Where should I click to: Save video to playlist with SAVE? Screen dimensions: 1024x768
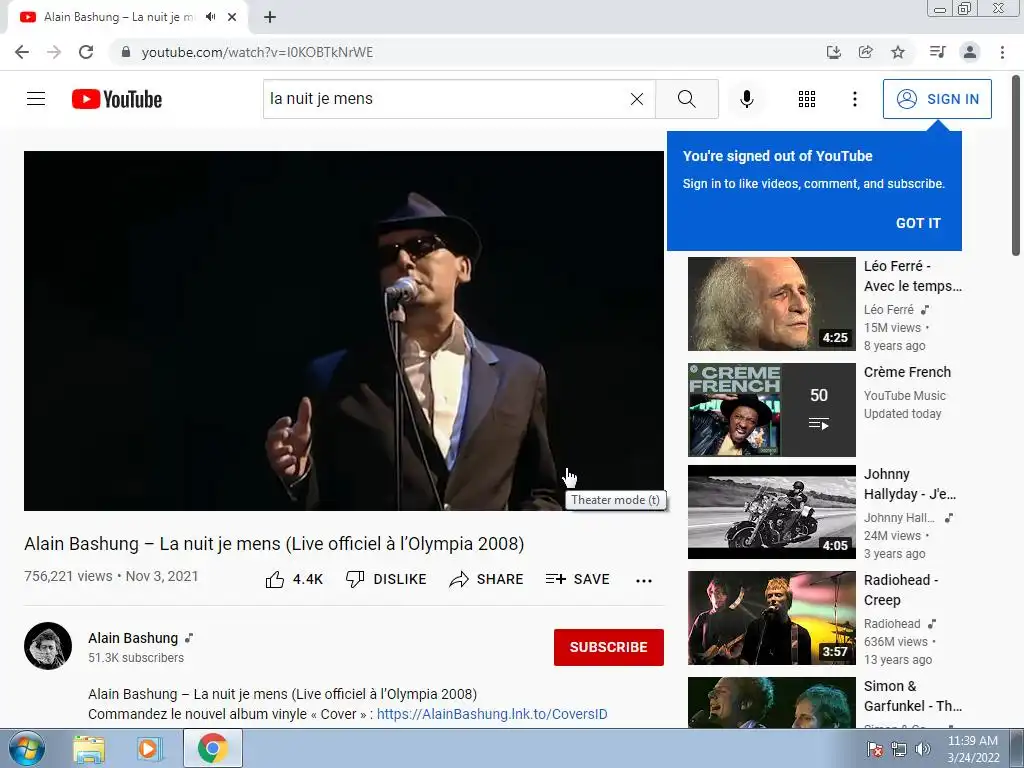coord(578,579)
